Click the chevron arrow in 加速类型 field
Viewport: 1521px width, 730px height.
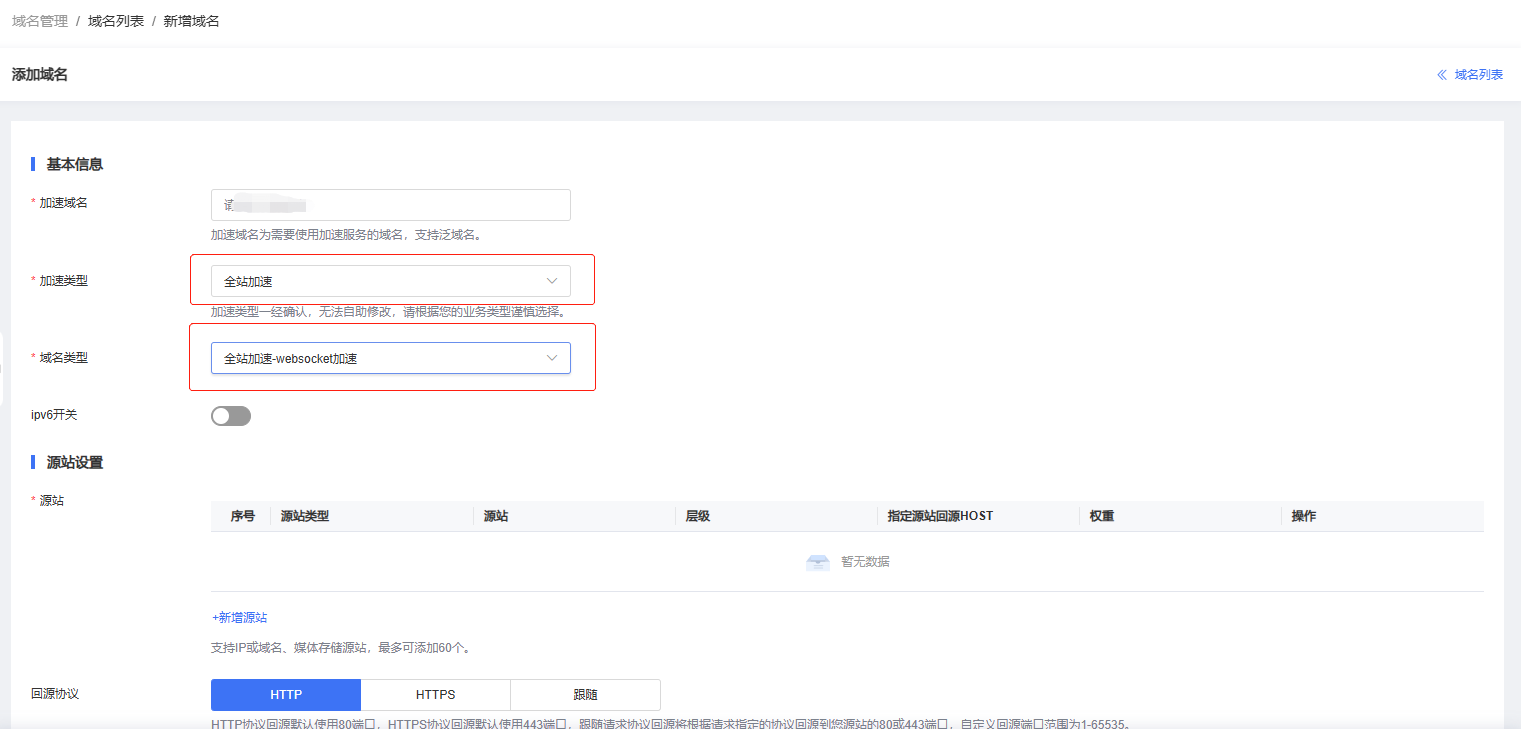pyautogui.click(x=552, y=281)
